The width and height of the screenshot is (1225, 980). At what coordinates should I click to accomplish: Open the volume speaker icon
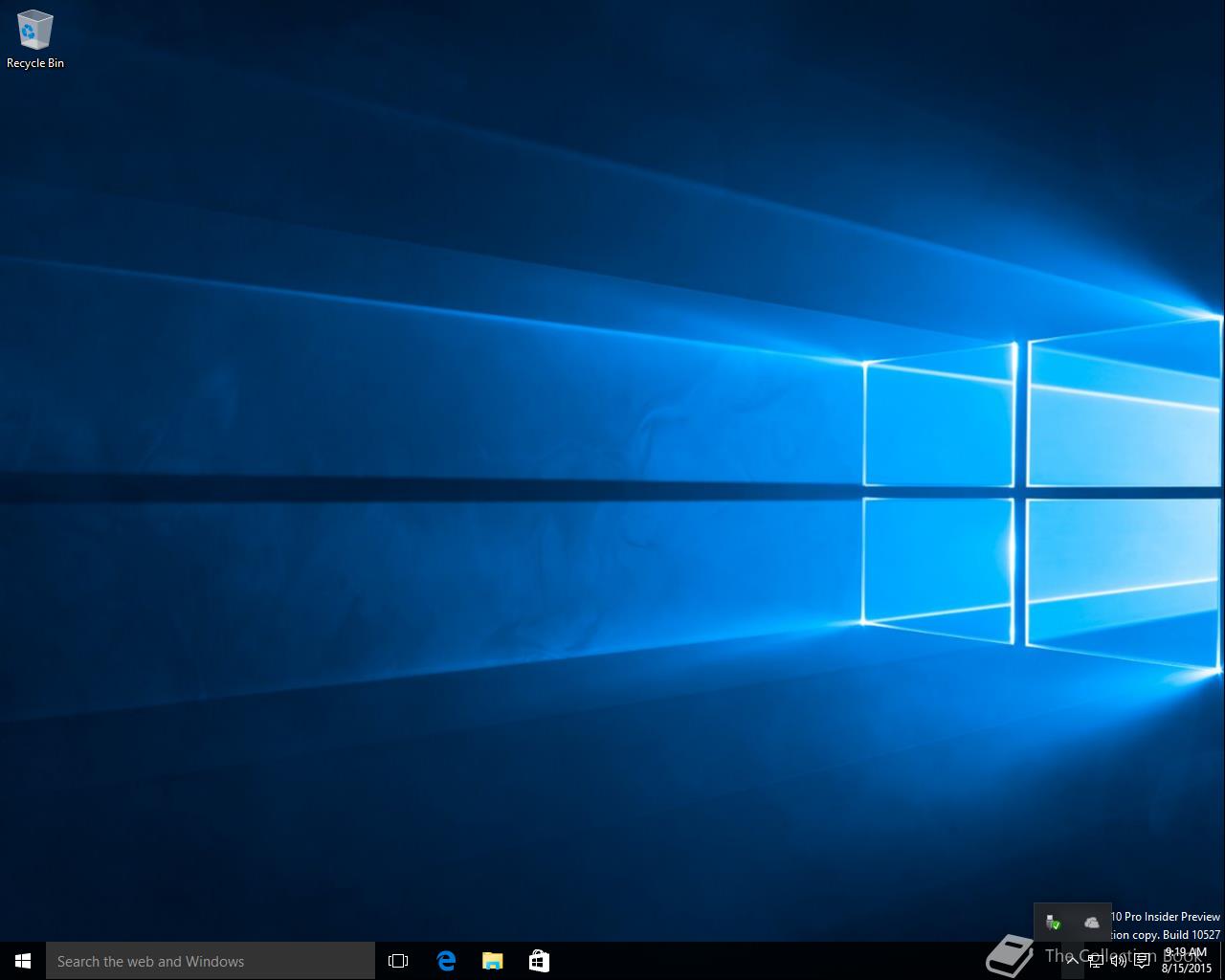pos(1119,961)
